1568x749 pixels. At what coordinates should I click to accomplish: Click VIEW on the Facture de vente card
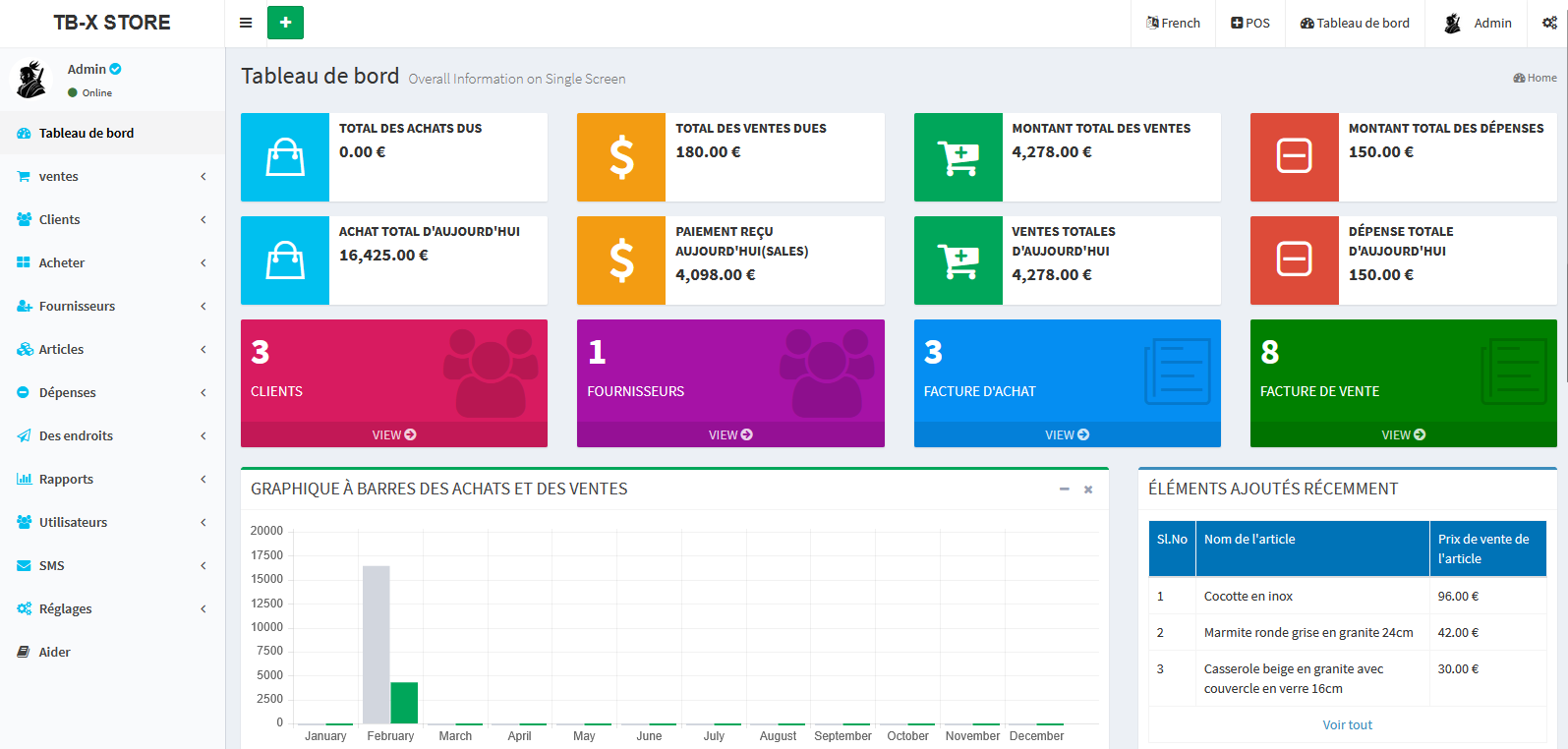pyautogui.click(x=1403, y=434)
